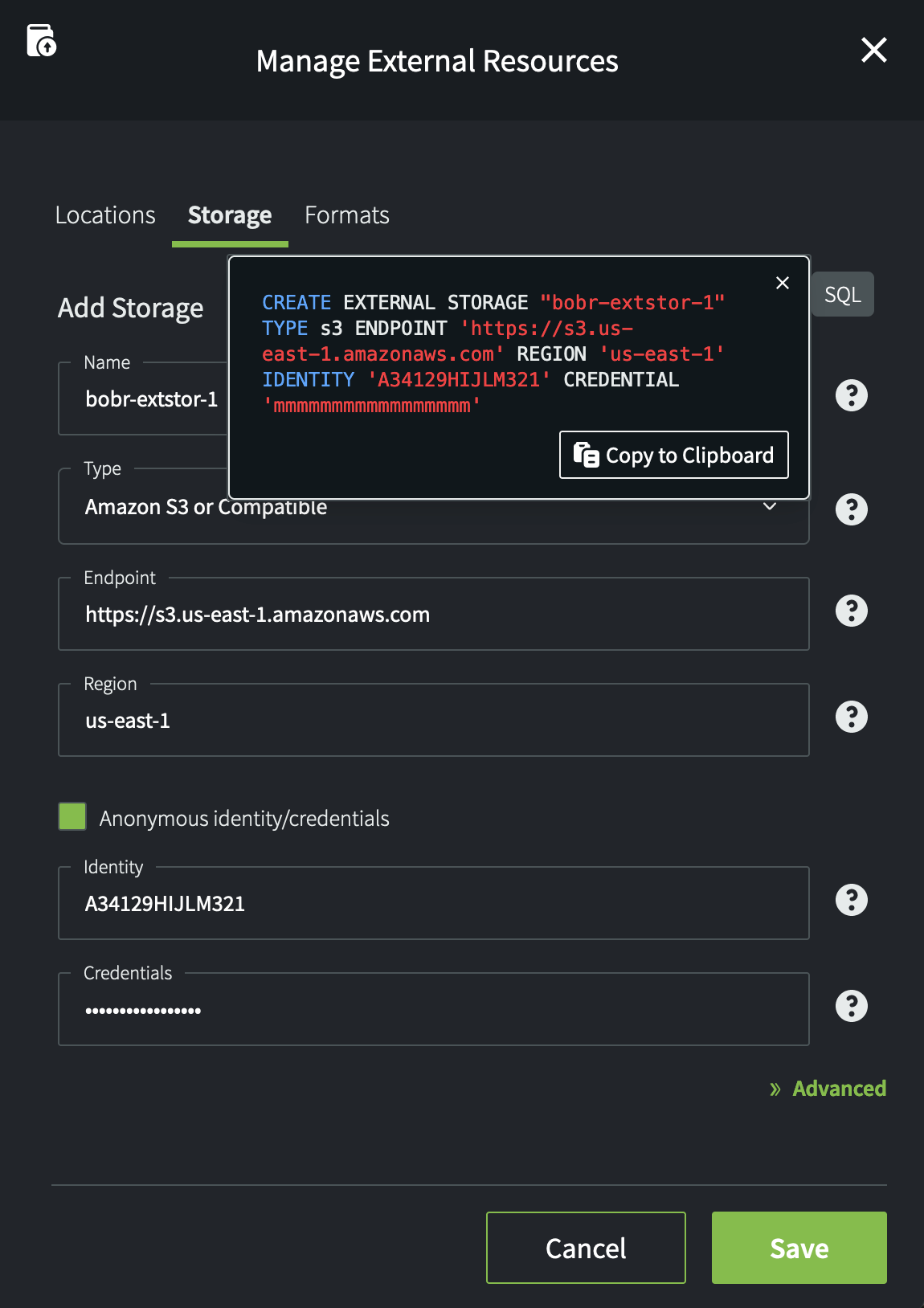Expand the Type dropdown chevron
This screenshot has height=1308, width=924.
pos(770,506)
